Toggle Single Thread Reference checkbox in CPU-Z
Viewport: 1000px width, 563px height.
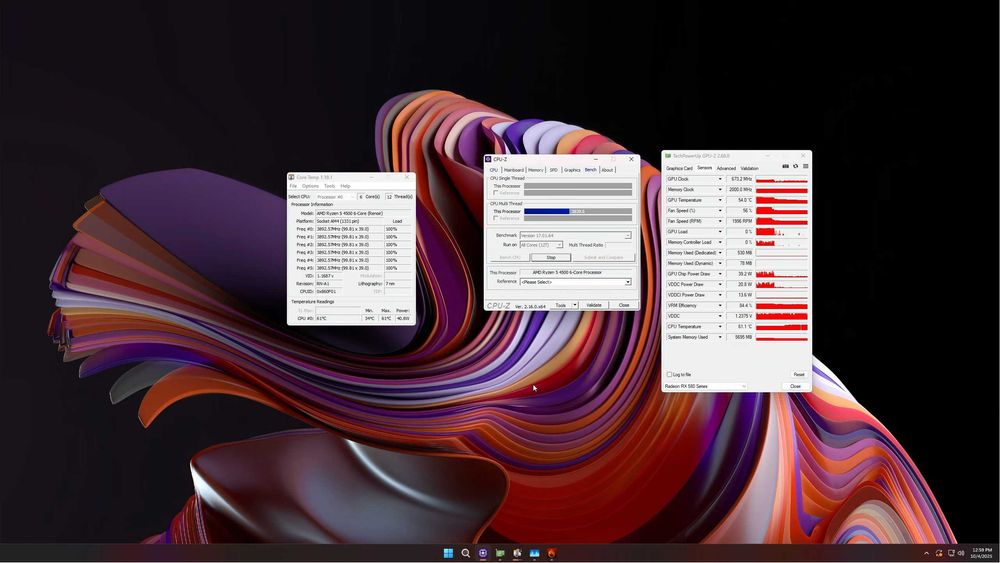point(496,193)
